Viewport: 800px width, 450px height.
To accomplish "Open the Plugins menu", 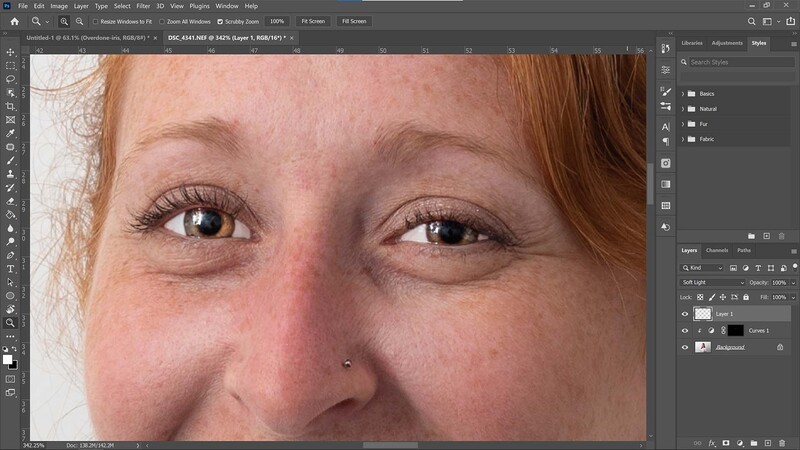I will point(199,6).
